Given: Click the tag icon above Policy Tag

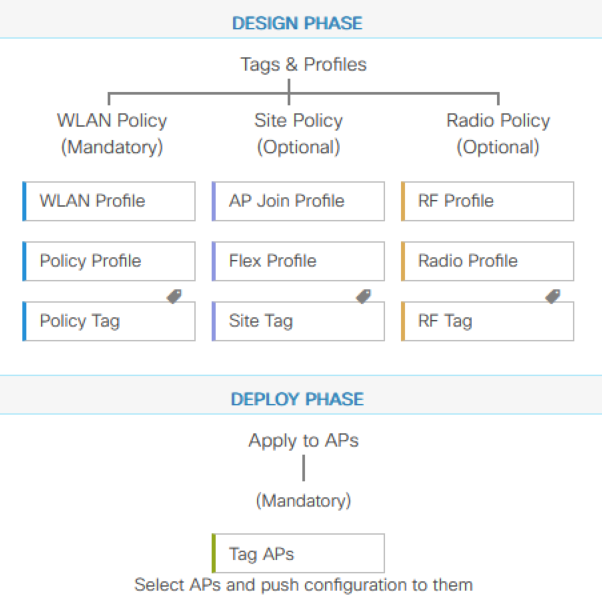Looking at the screenshot, I should [174, 296].
